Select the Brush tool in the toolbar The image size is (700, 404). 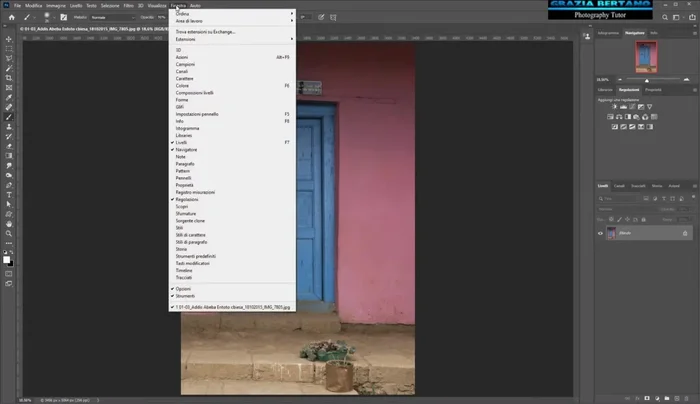pos(9,117)
